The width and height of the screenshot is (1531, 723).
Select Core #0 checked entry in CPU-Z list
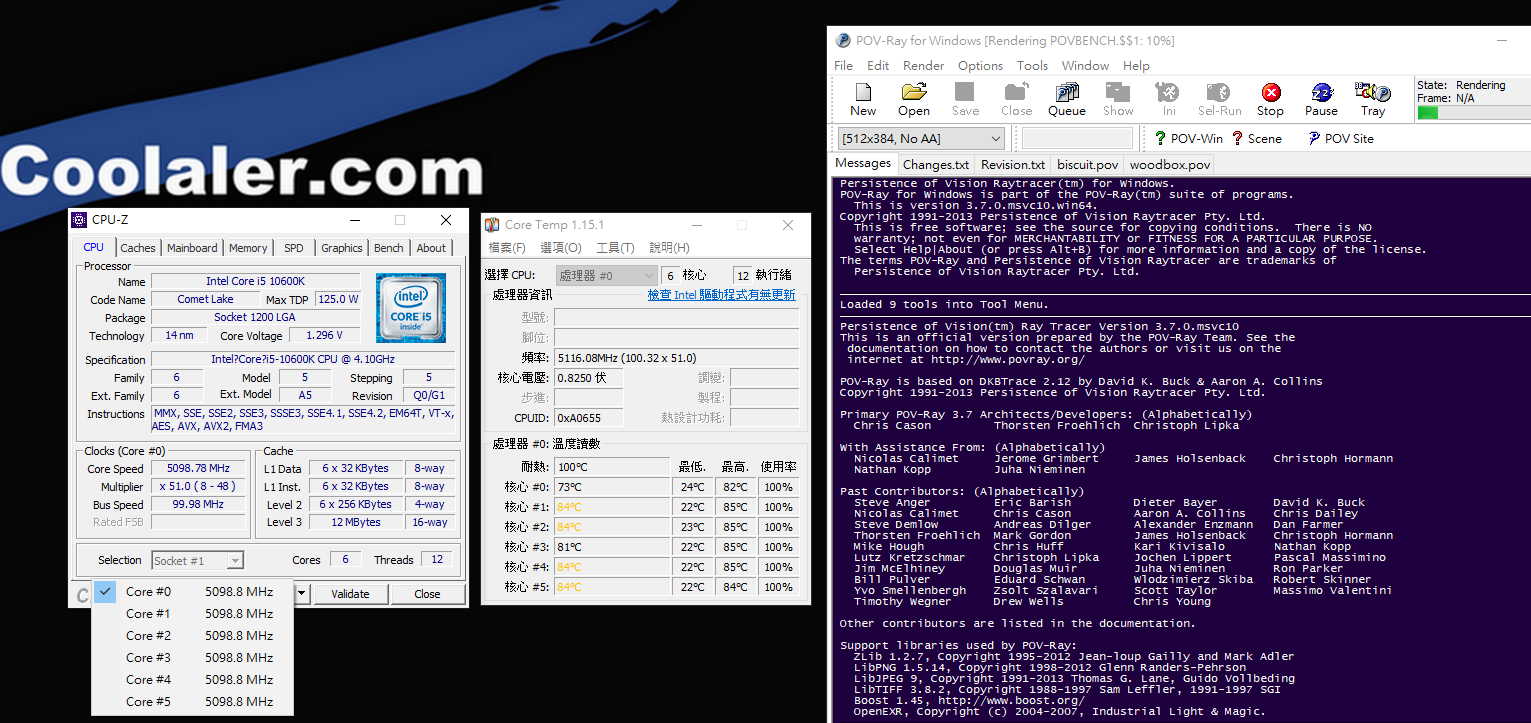point(193,591)
